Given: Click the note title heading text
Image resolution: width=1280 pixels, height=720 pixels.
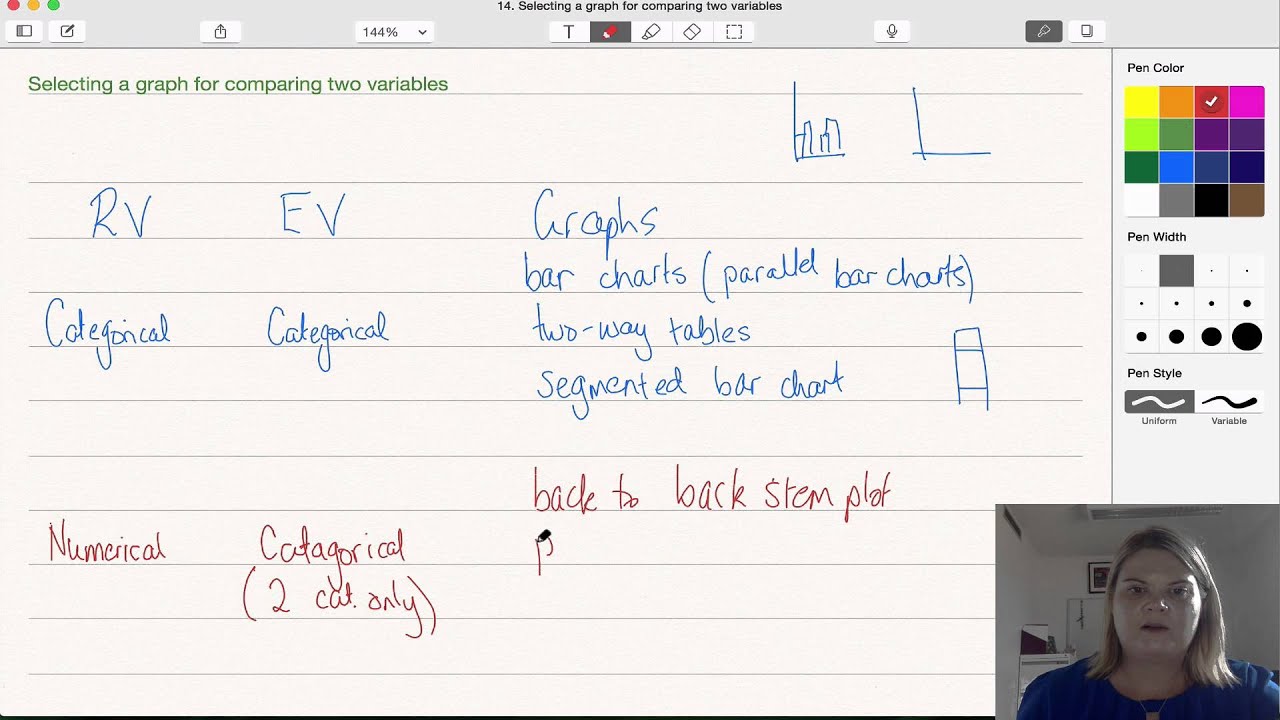Looking at the screenshot, I should [238, 84].
